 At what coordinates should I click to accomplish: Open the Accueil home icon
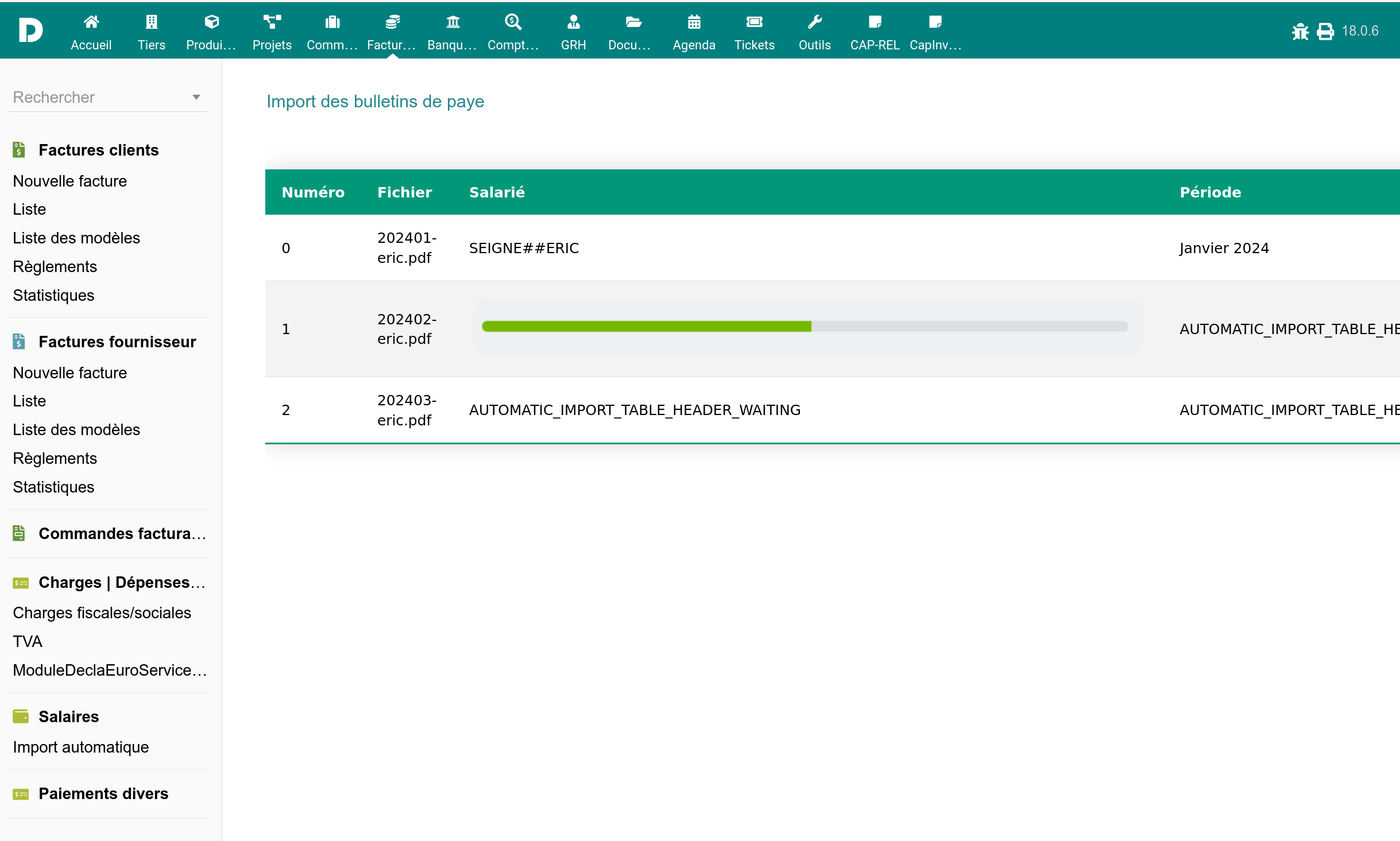coord(91,22)
